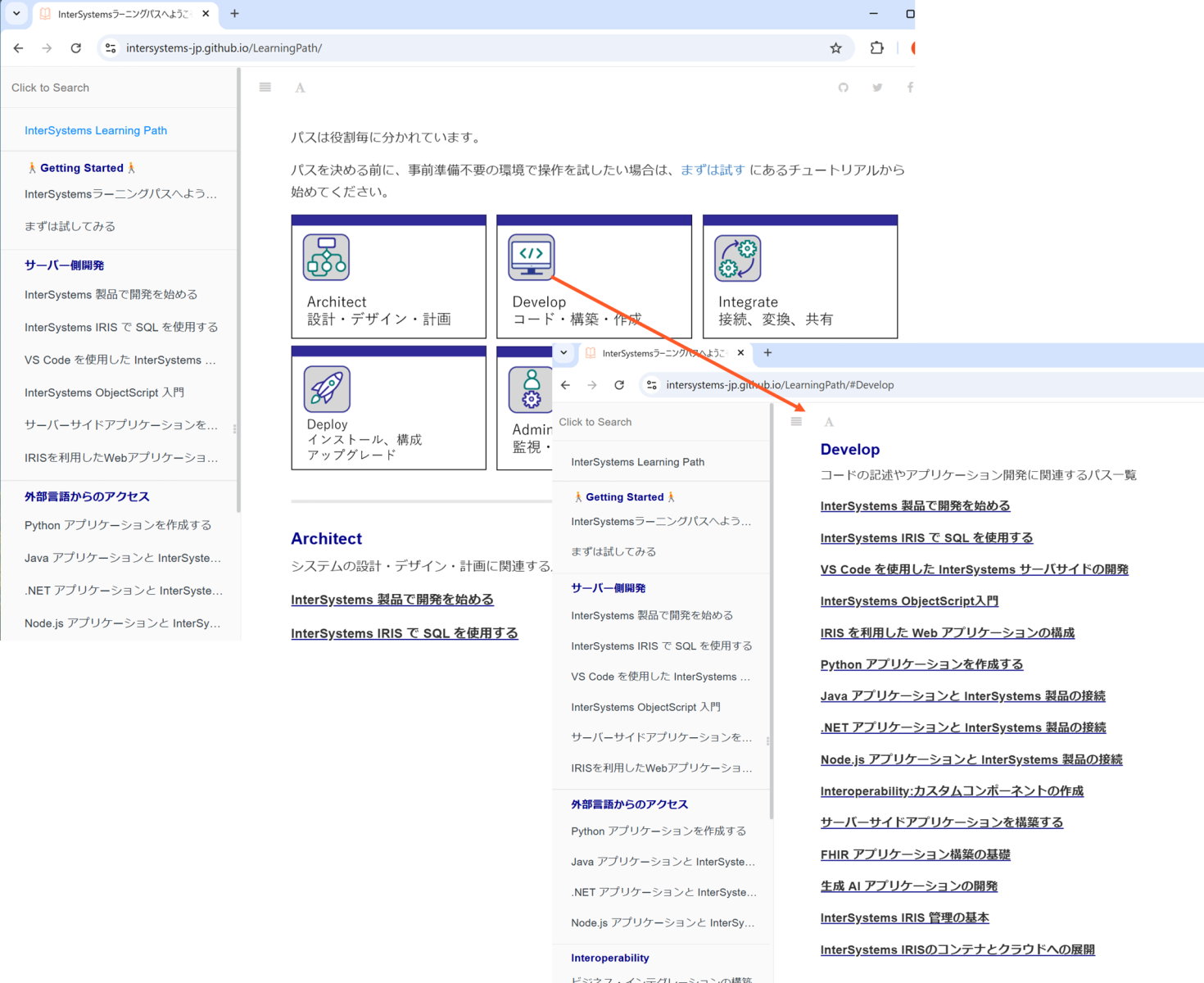Open FHIR アプリケーション構築の基礎 link
The image size is (1204, 983).
(x=915, y=854)
